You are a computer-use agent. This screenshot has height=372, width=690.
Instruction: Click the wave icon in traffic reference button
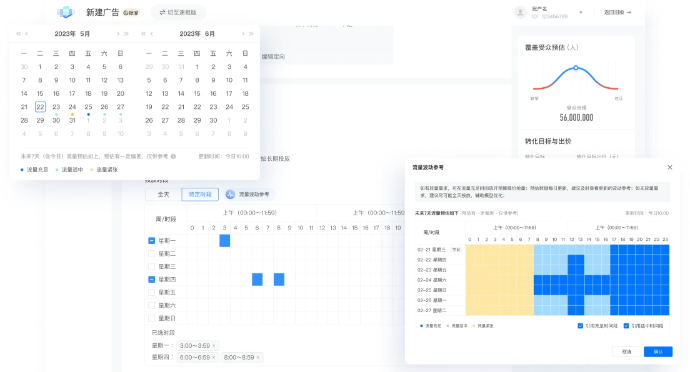[x=230, y=194]
